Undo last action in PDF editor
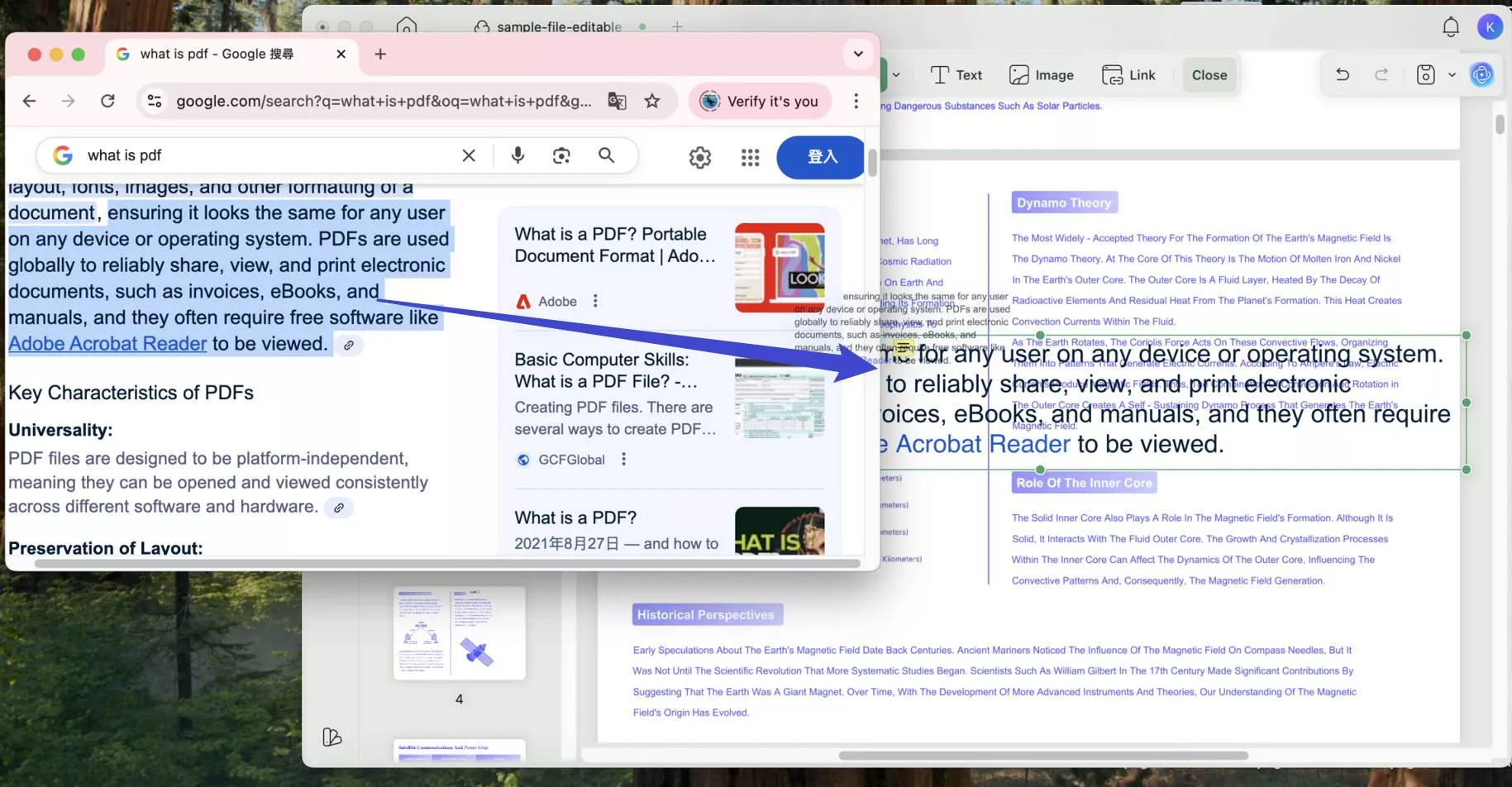Screen dimensions: 1512x787 point(1343,74)
